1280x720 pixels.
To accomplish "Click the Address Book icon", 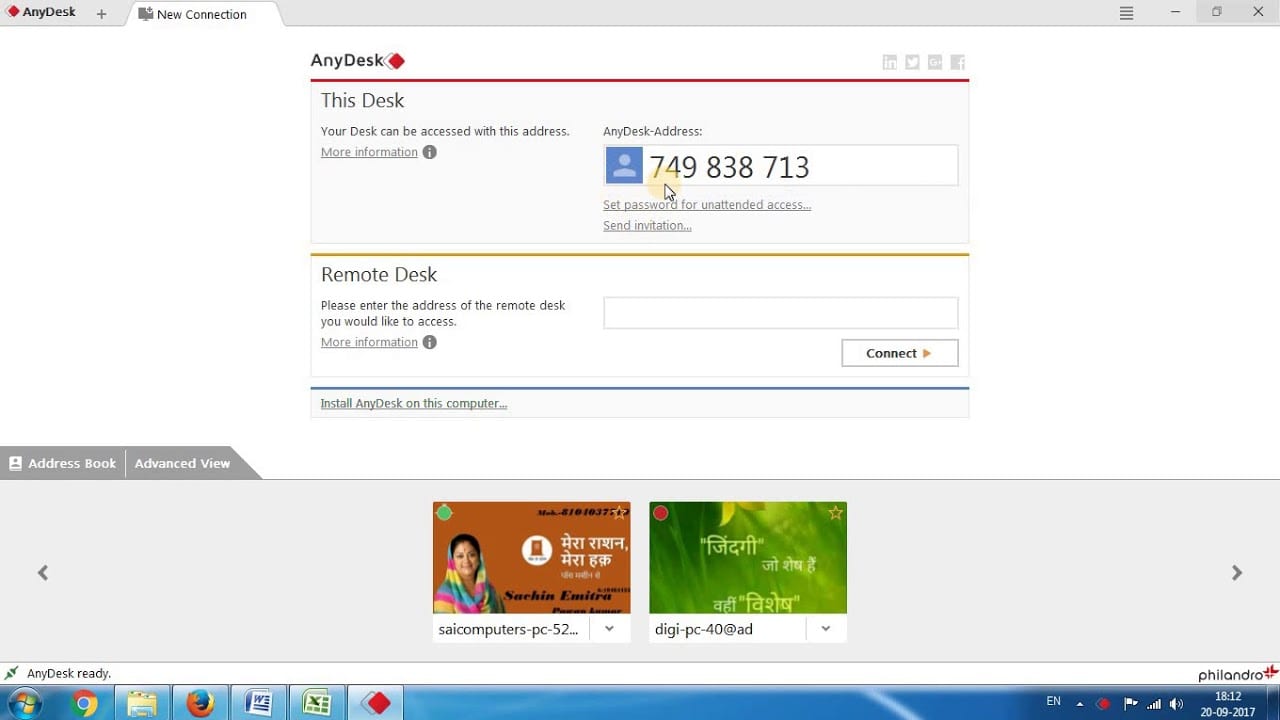I will (x=15, y=463).
